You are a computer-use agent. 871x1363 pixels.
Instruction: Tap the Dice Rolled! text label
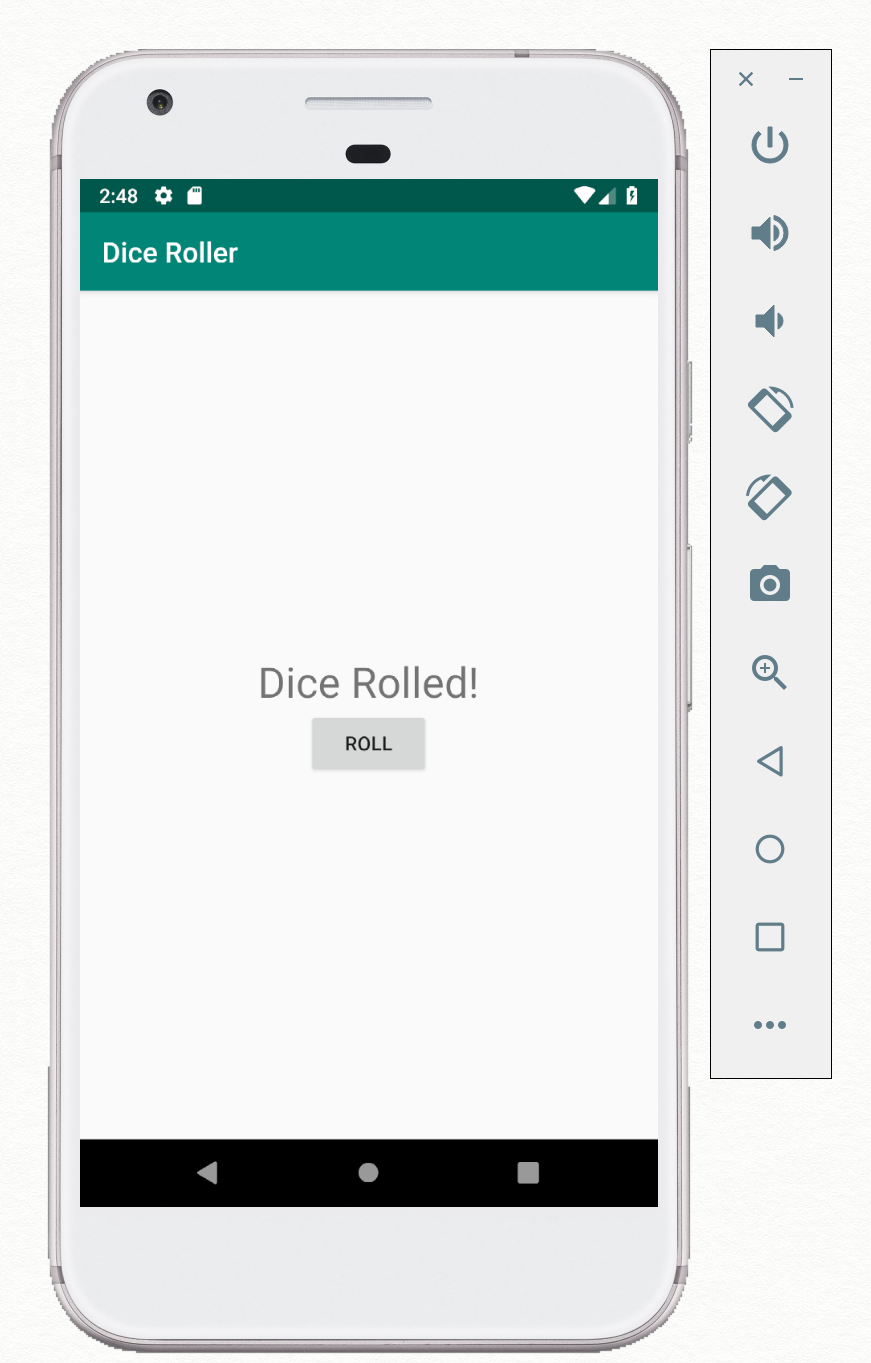pos(368,684)
